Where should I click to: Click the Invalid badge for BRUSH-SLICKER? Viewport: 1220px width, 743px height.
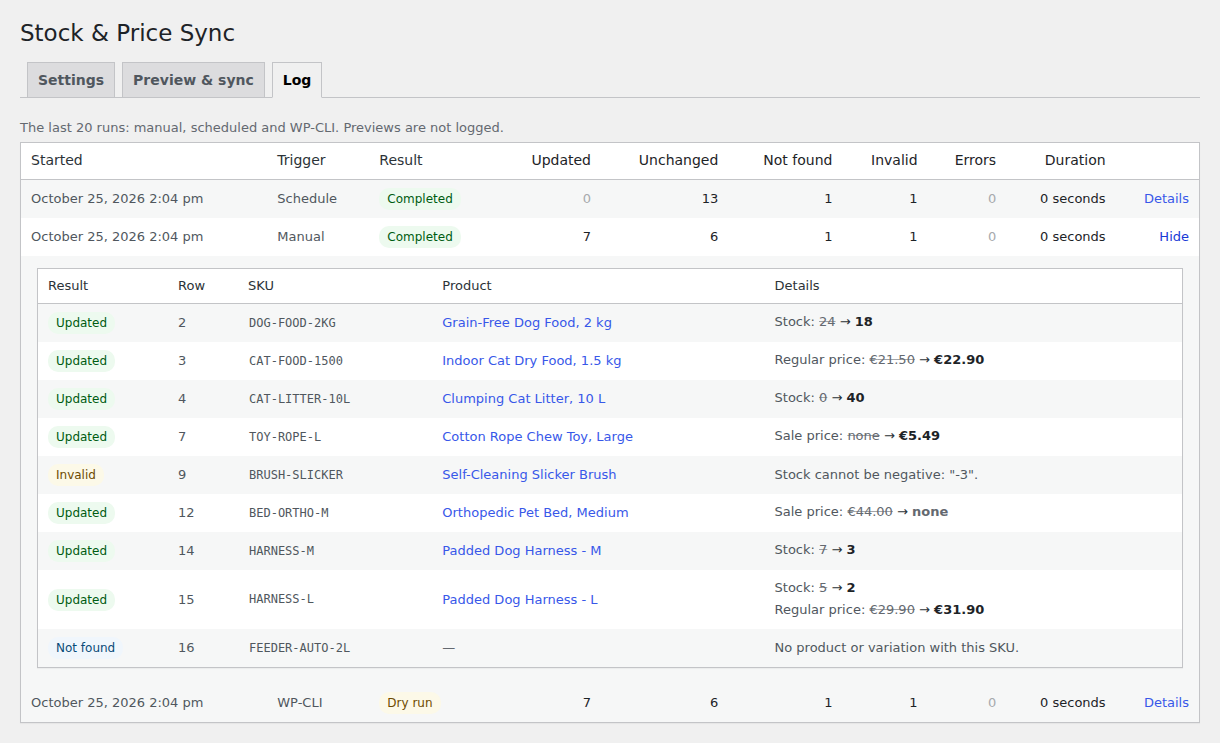coord(76,475)
